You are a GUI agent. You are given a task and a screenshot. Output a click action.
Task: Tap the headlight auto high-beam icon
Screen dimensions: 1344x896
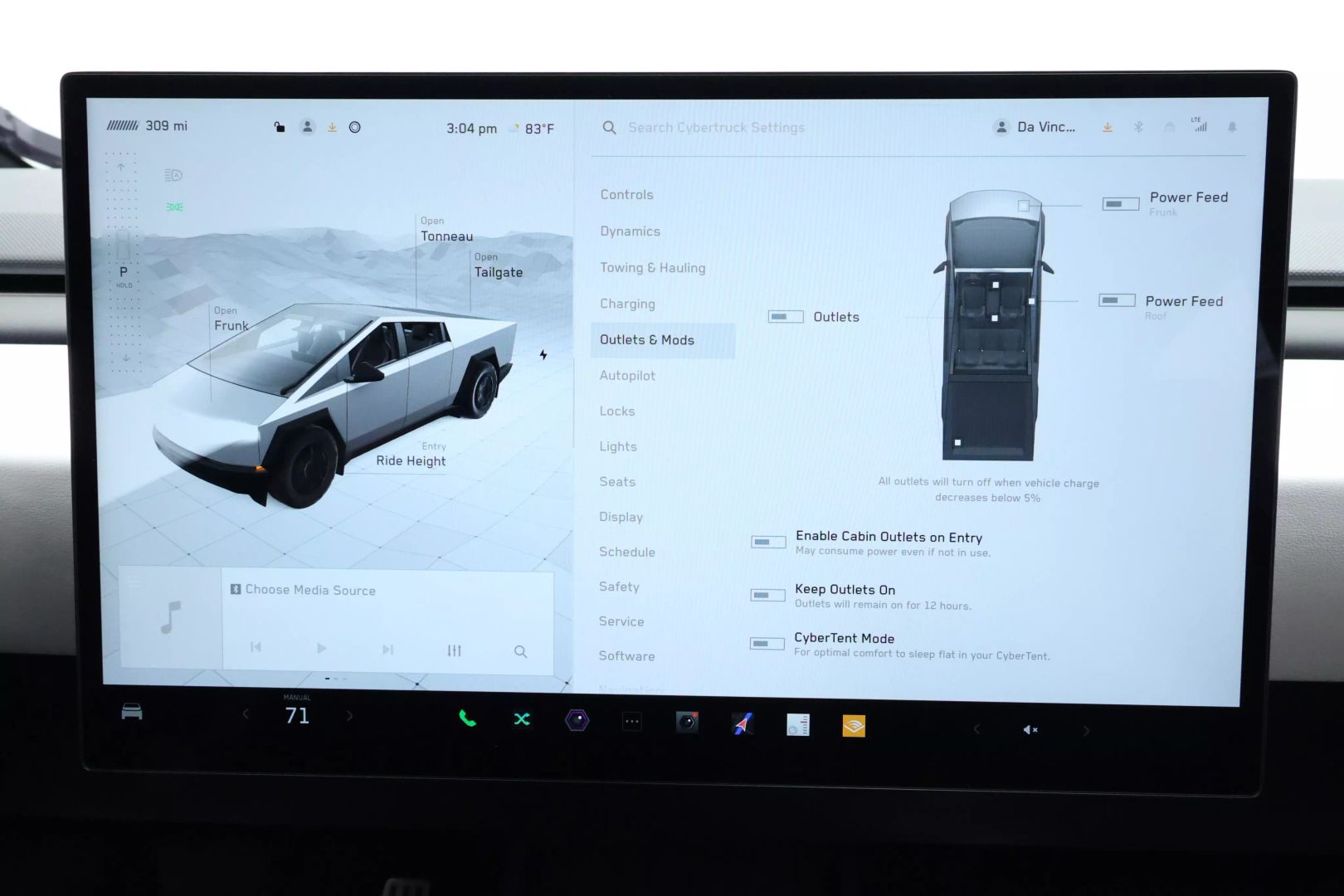(x=173, y=175)
